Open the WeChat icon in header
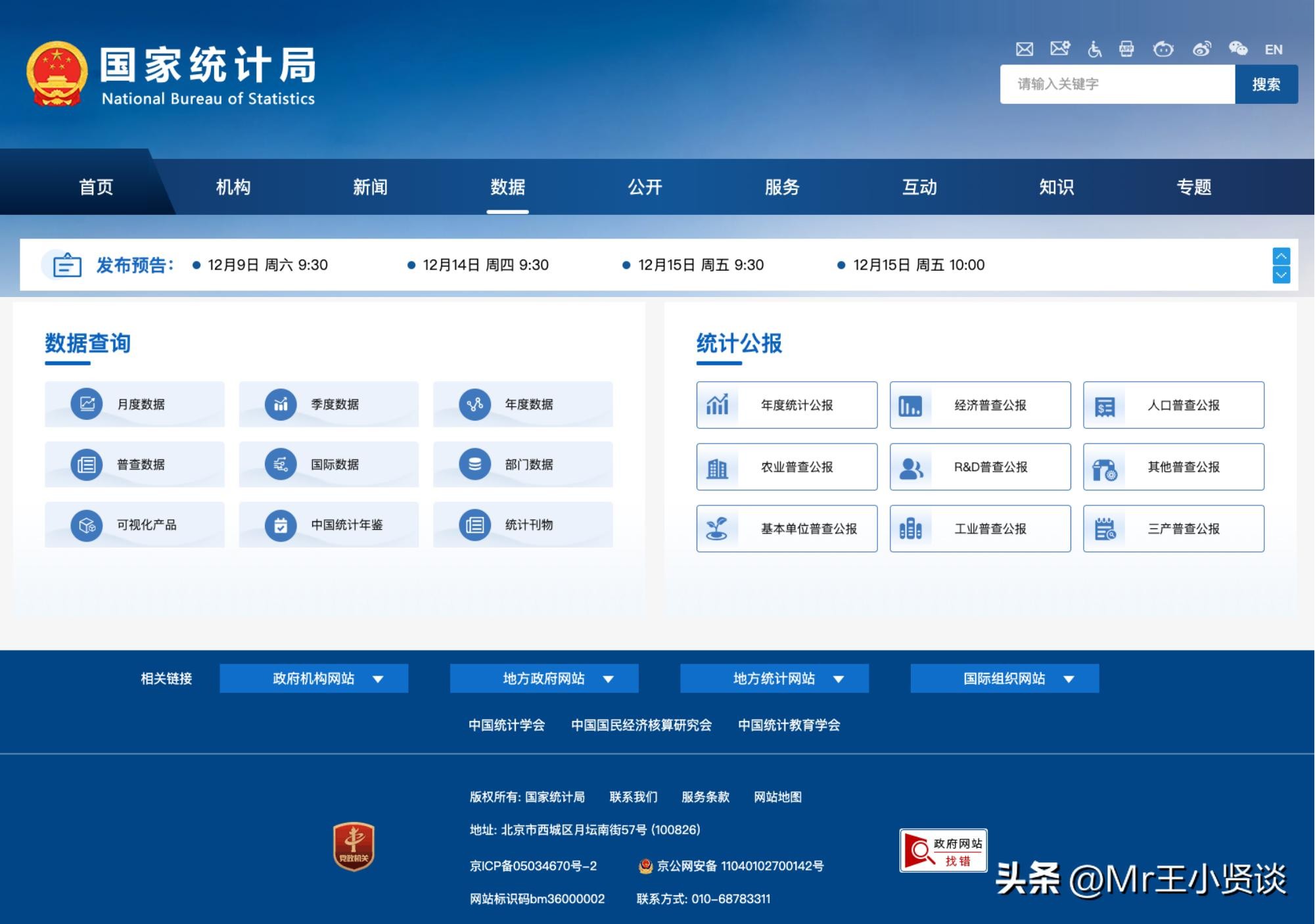The image size is (1315, 924). [1237, 49]
